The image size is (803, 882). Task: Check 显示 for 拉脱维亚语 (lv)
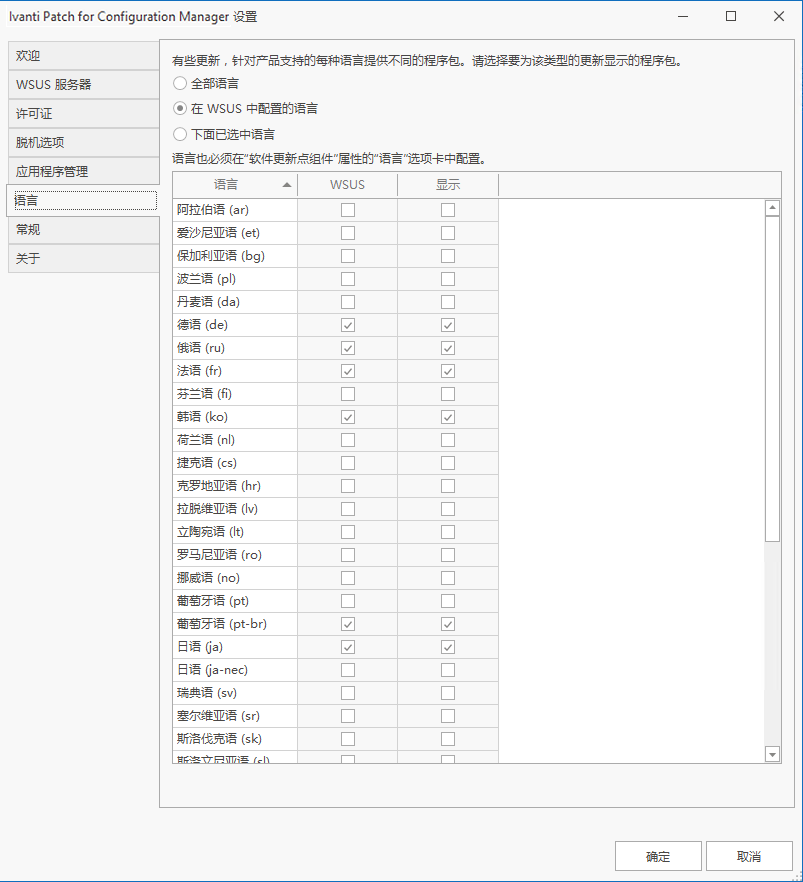[448, 509]
